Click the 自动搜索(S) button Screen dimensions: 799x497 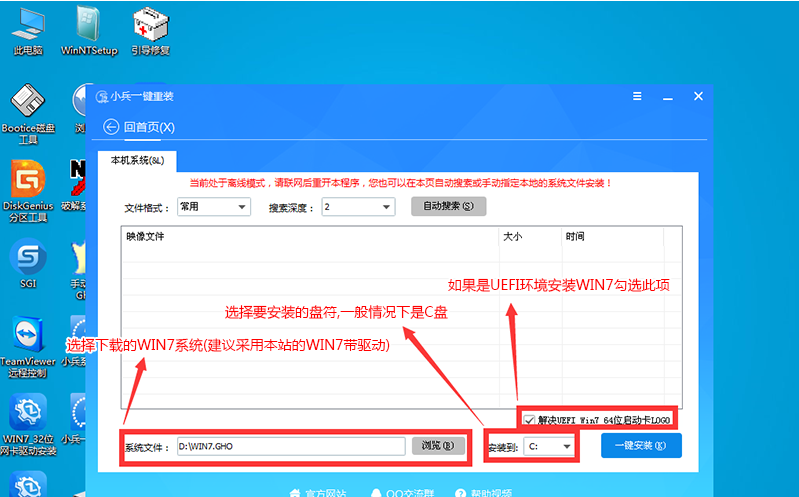[x=448, y=206]
